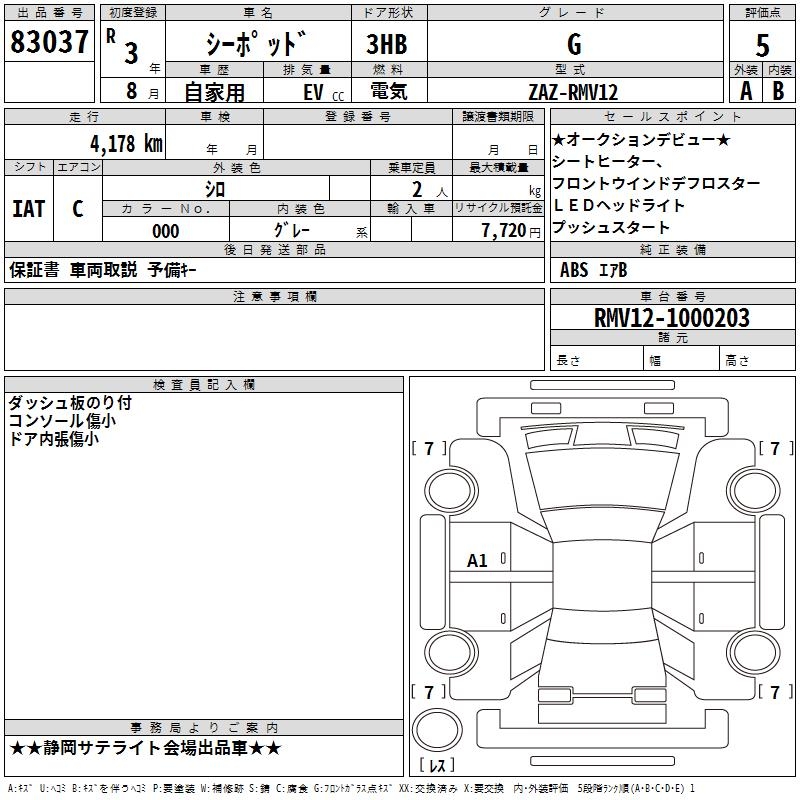Click the chassis number RMV12-1000203
The height and width of the screenshot is (800, 800).
coord(672,317)
